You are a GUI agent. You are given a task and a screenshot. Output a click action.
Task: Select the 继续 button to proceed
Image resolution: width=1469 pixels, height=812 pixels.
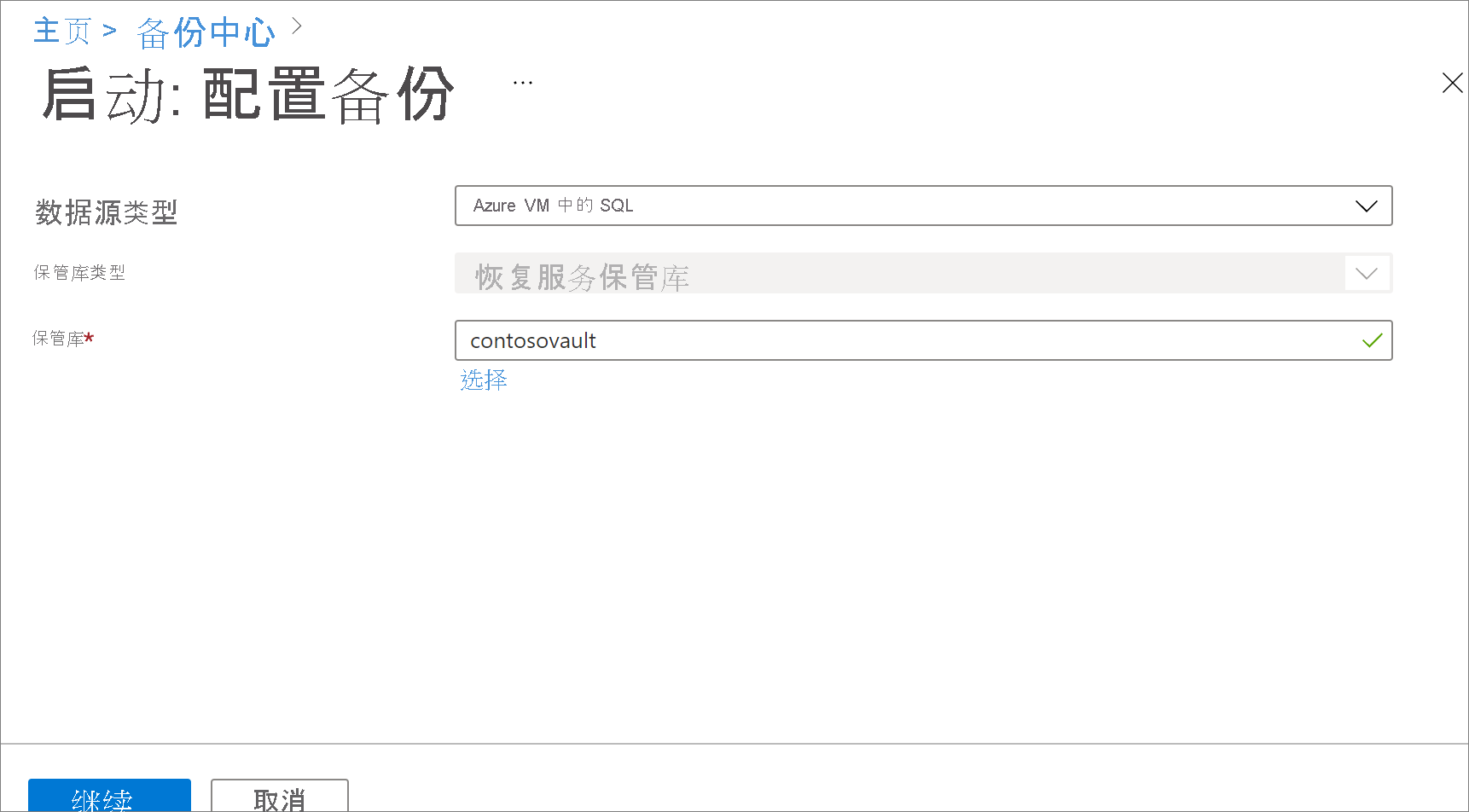coord(109,800)
